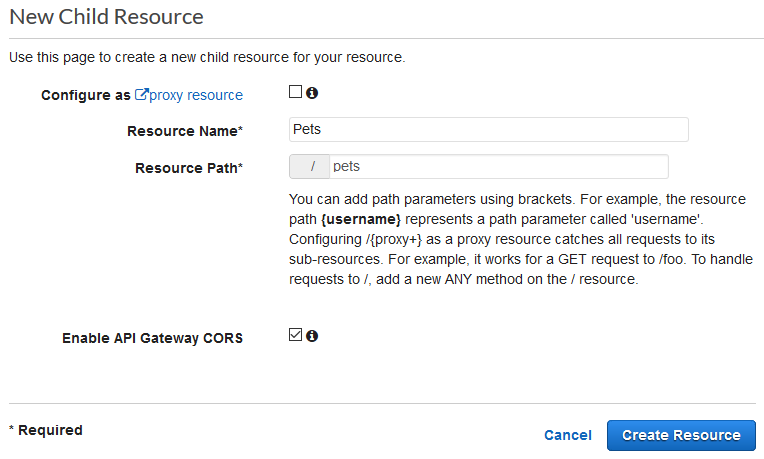Click the page description sentence under heading

[x=207, y=57]
